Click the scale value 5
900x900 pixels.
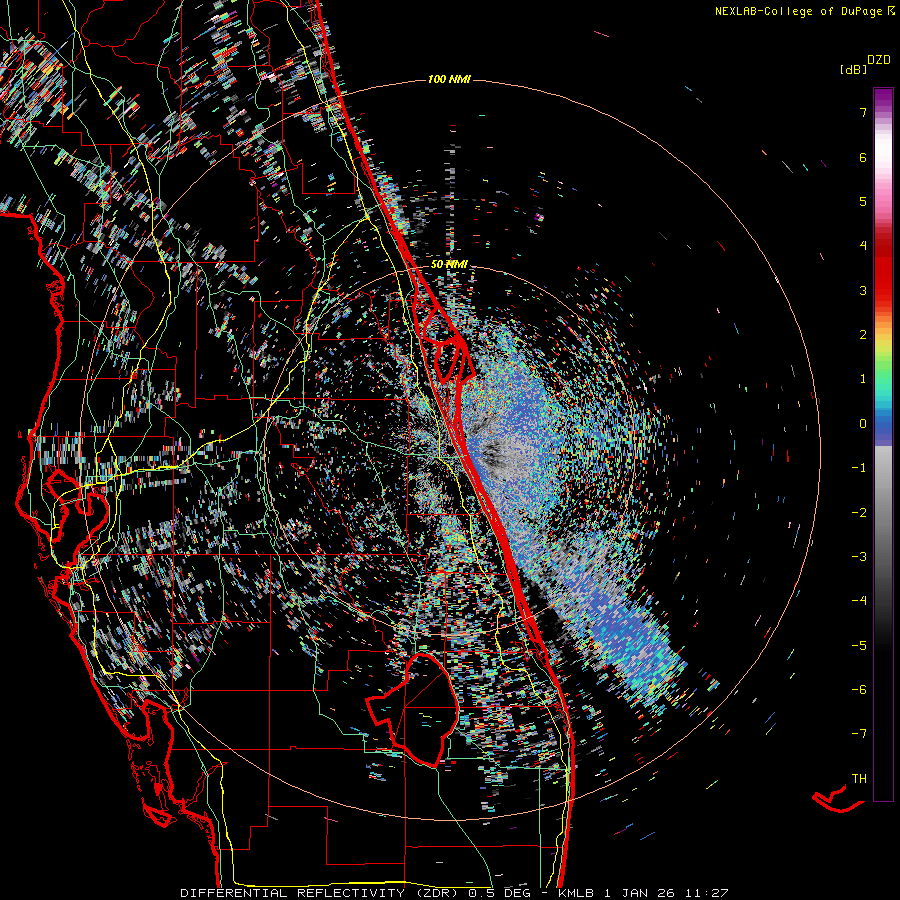point(863,201)
